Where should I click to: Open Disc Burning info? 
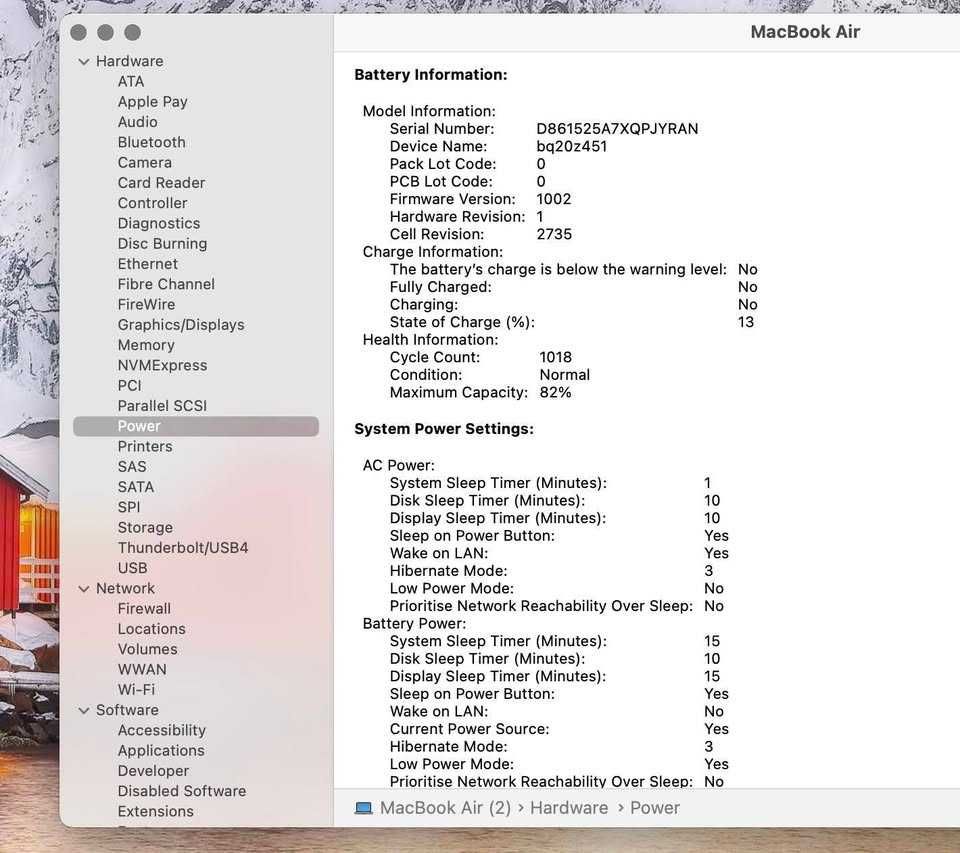tap(162, 243)
